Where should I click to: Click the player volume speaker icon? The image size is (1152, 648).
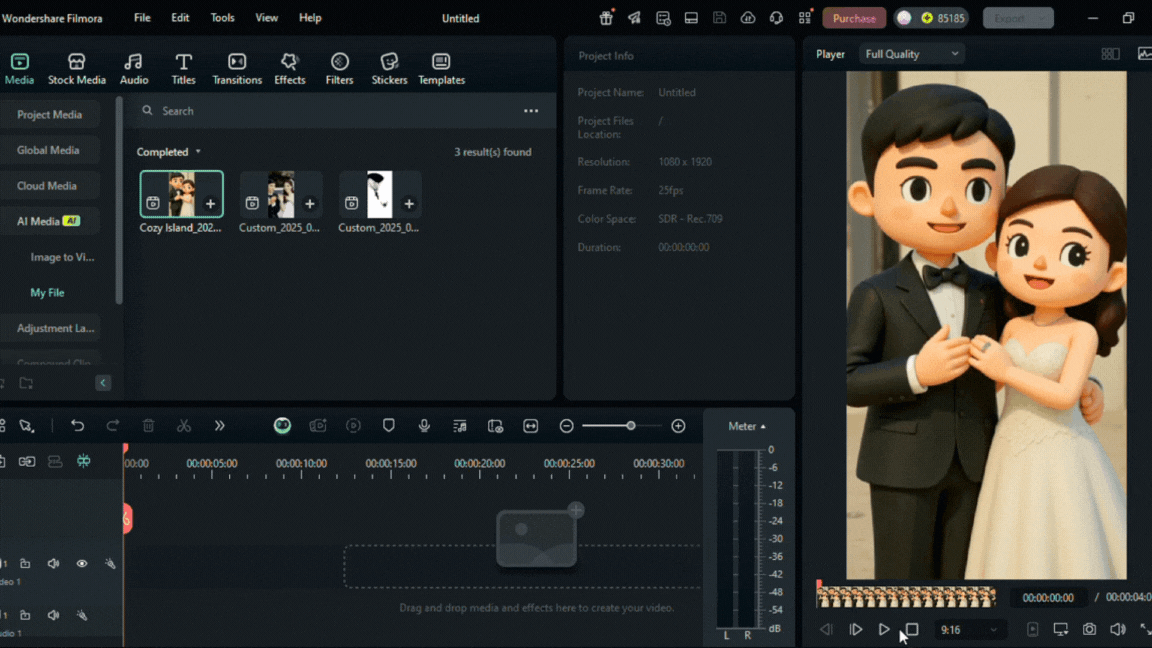(x=1117, y=630)
